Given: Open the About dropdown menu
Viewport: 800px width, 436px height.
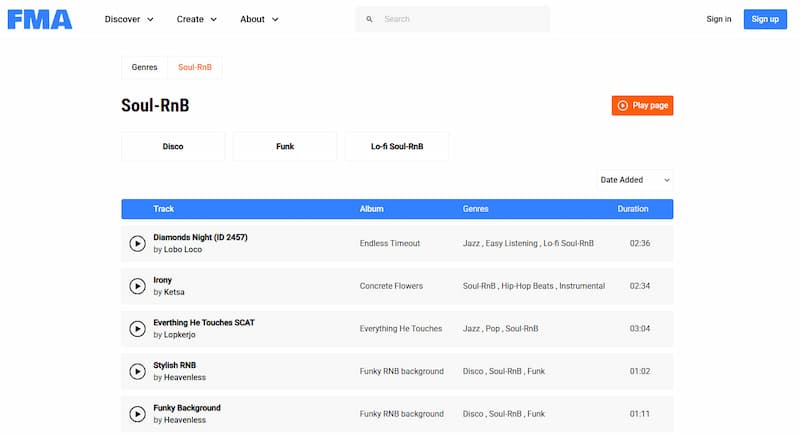Looking at the screenshot, I should click(x=259, y=19).
